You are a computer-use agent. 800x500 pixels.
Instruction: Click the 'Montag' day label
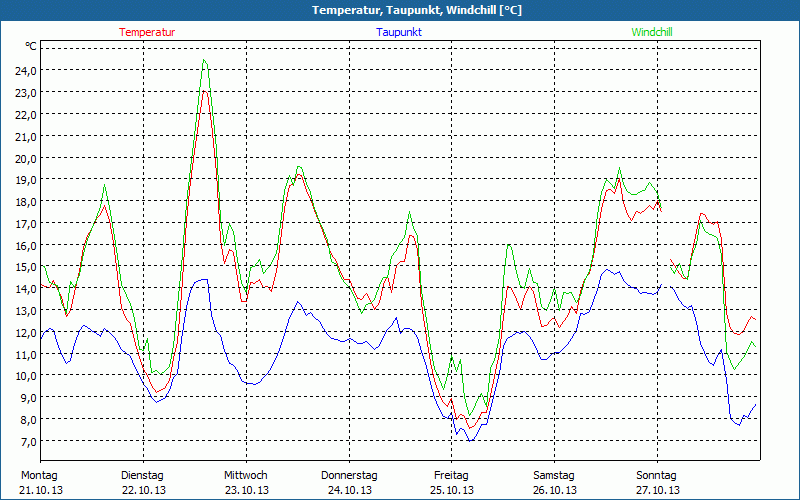[x=39, y=476]
